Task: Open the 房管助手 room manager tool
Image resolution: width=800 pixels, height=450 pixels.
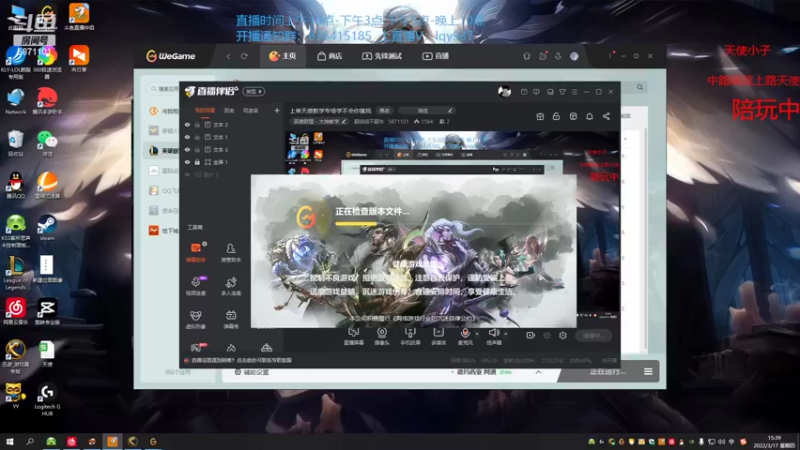Action: click(x=231, y=253)
